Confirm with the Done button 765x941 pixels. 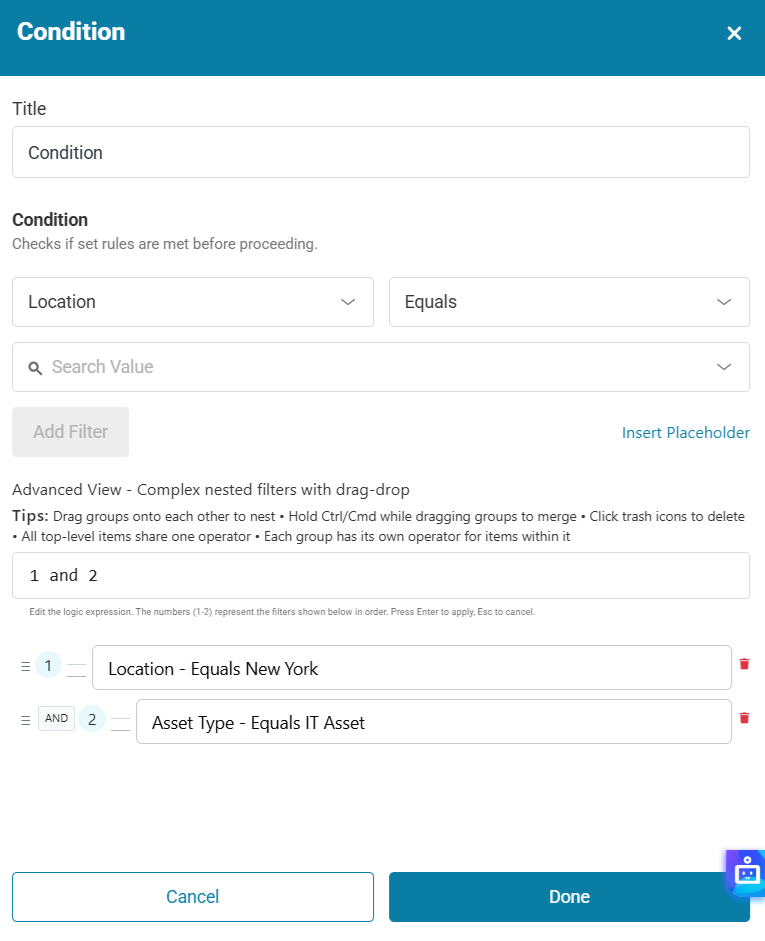(569, 896)
